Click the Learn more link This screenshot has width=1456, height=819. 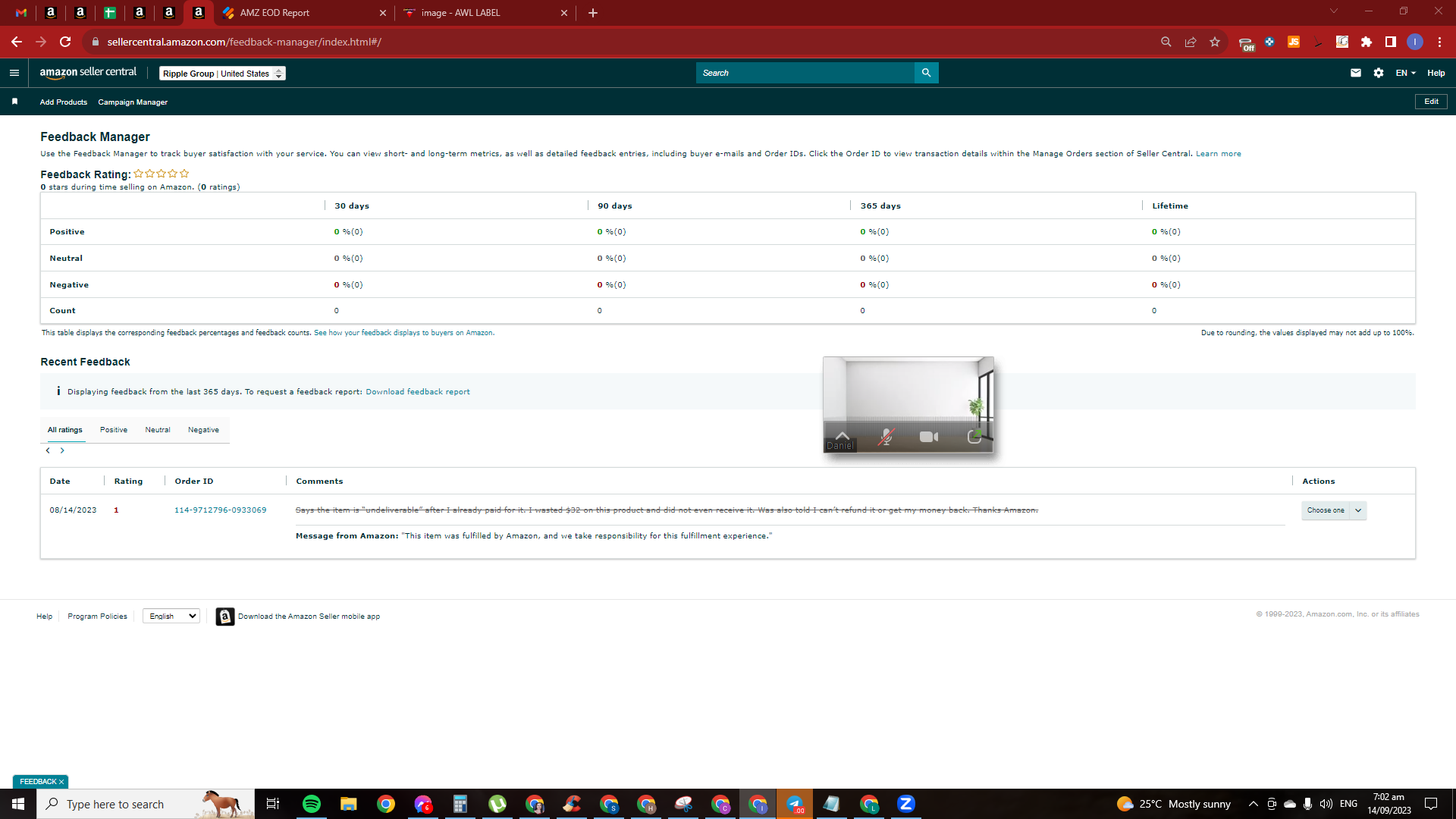pos(1219,154)
